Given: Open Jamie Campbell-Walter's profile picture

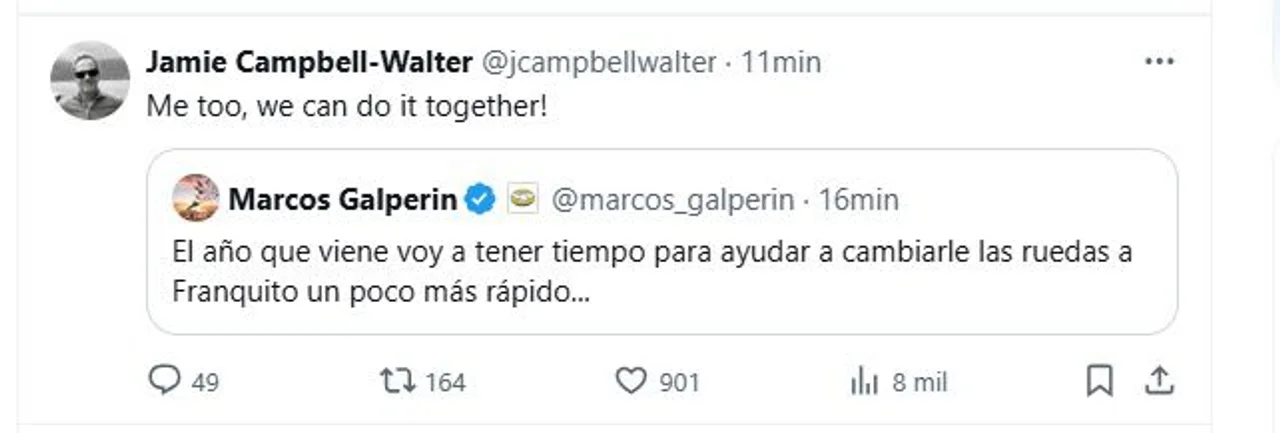Looking at the screenshot, I should pos(90,81).
